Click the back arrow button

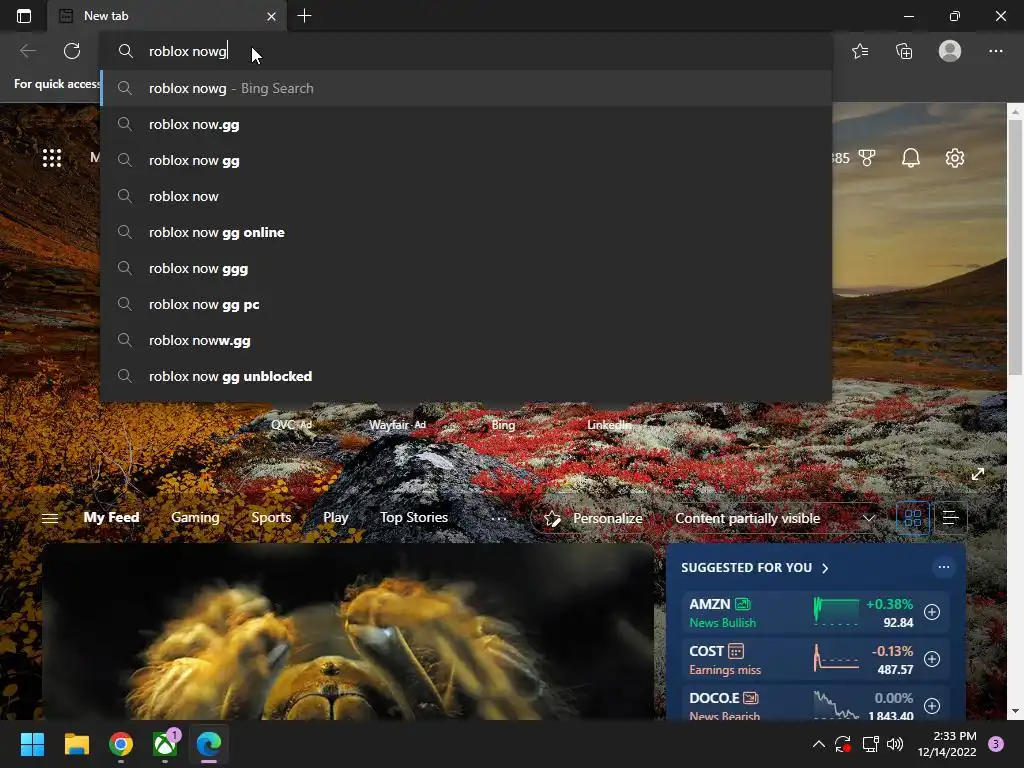coord(27,51)
